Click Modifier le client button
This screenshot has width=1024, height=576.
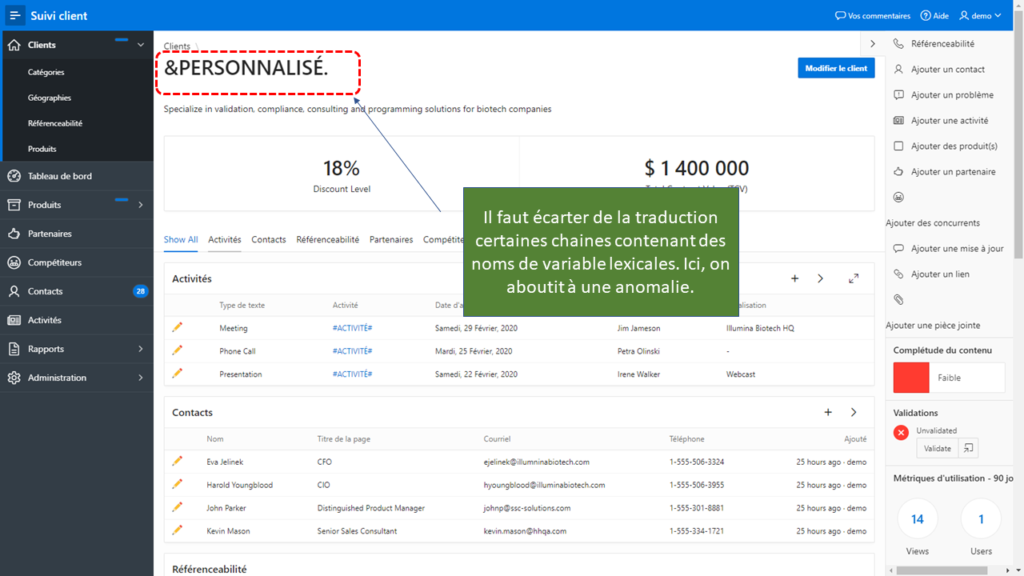point(836,68)
